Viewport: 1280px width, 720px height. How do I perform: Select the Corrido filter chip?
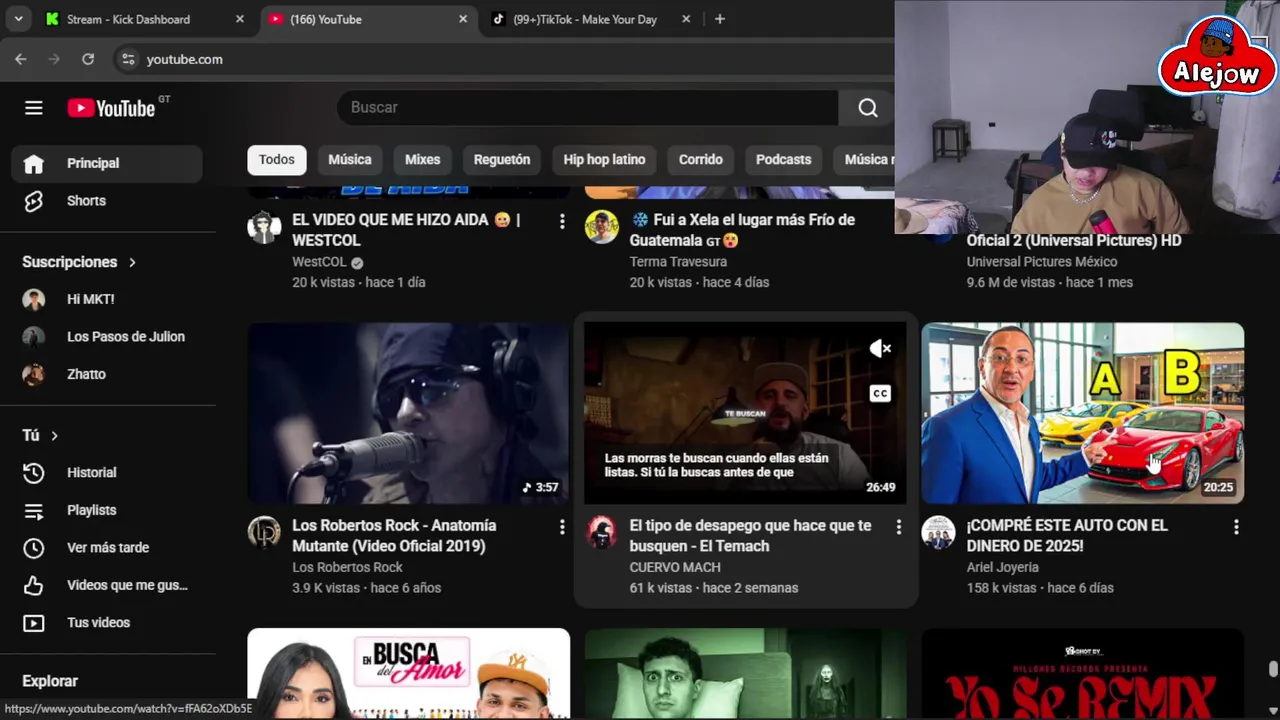click(x=701, y=160)
